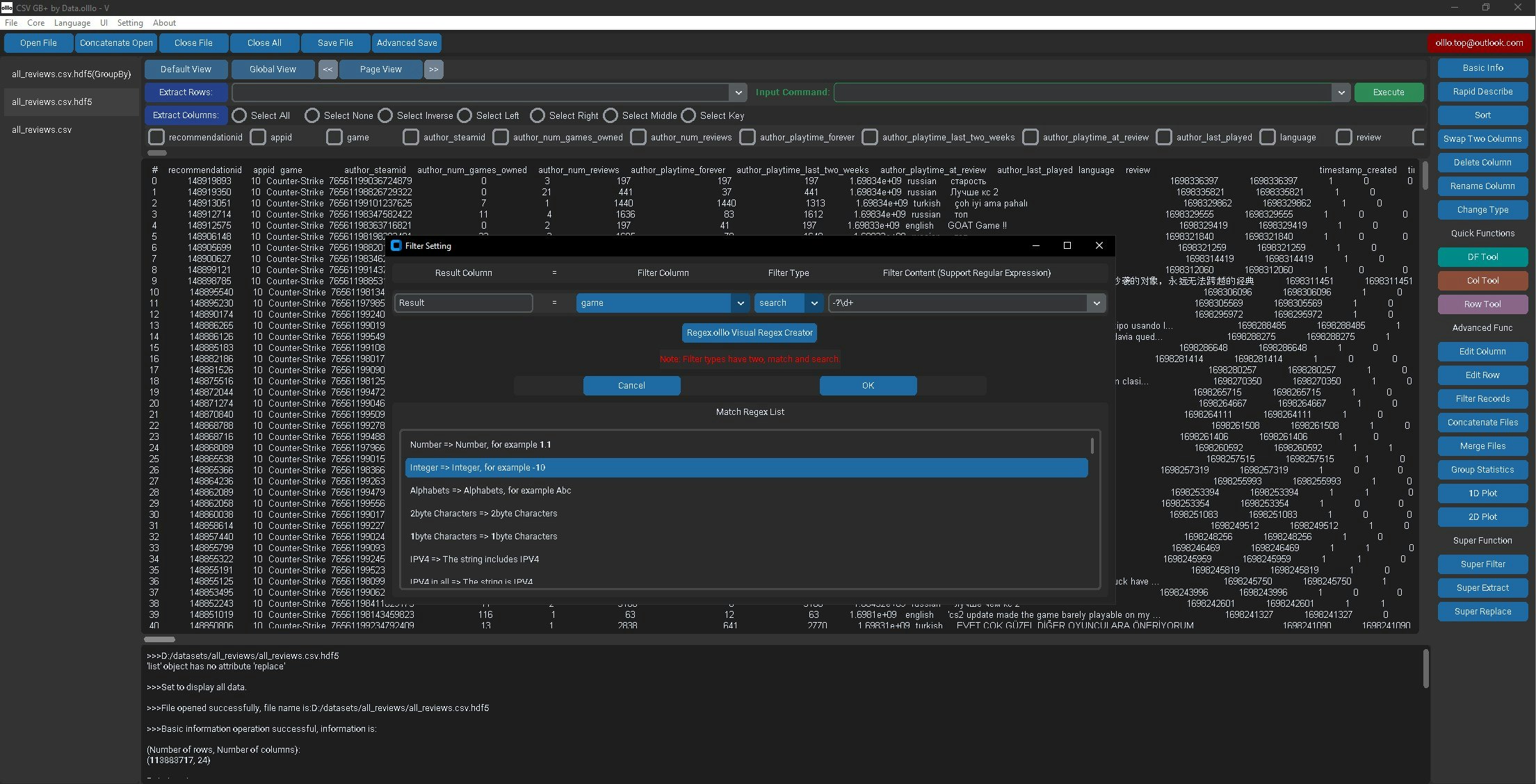Image resolution: width=1536 pixels, height=784 pixels.
Task: Tick the review column checkbox
Action: point(1344,137)
